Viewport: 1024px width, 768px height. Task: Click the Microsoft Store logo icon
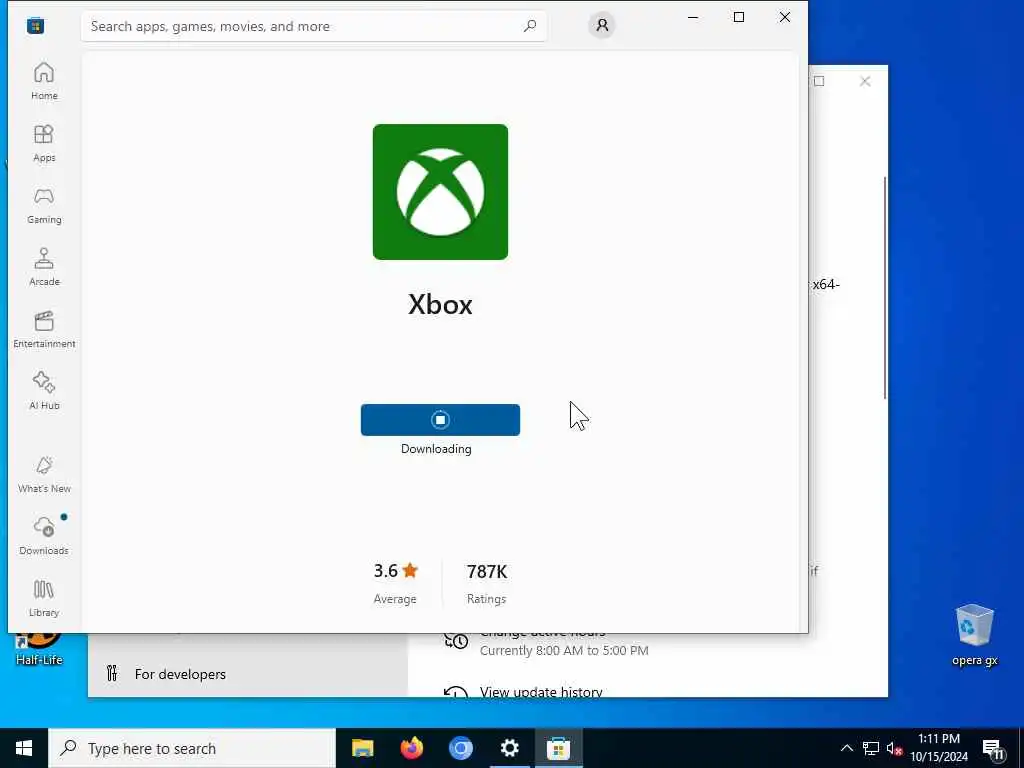coord(35,26)
